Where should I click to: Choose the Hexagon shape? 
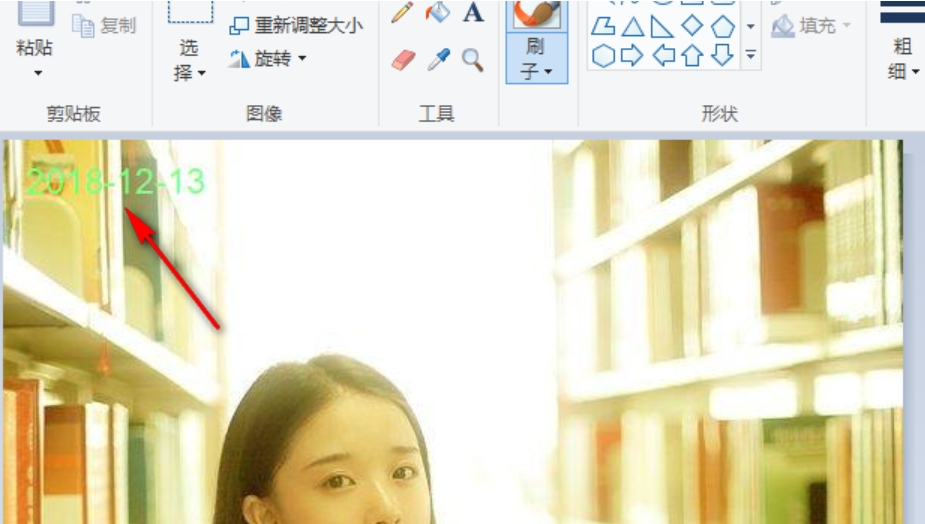click(x=603, y=56)
